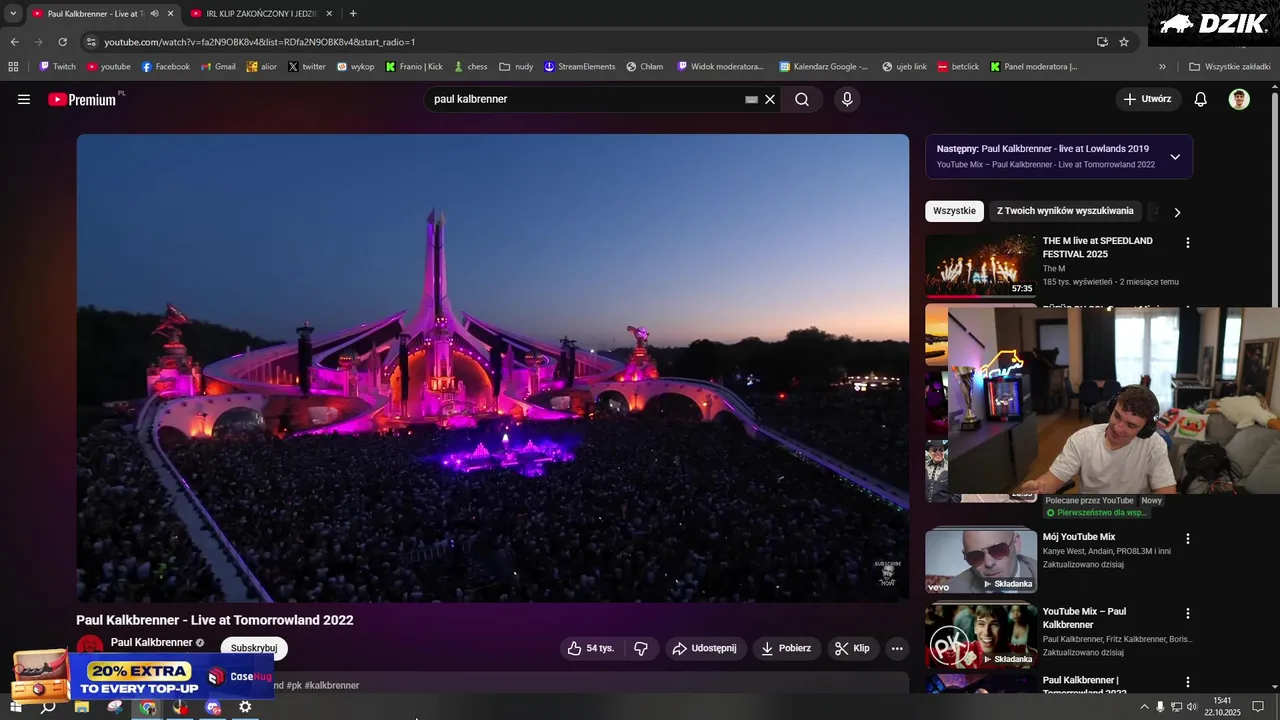Expand the Następny playlist panel chevron

(x=1175, y=157)
